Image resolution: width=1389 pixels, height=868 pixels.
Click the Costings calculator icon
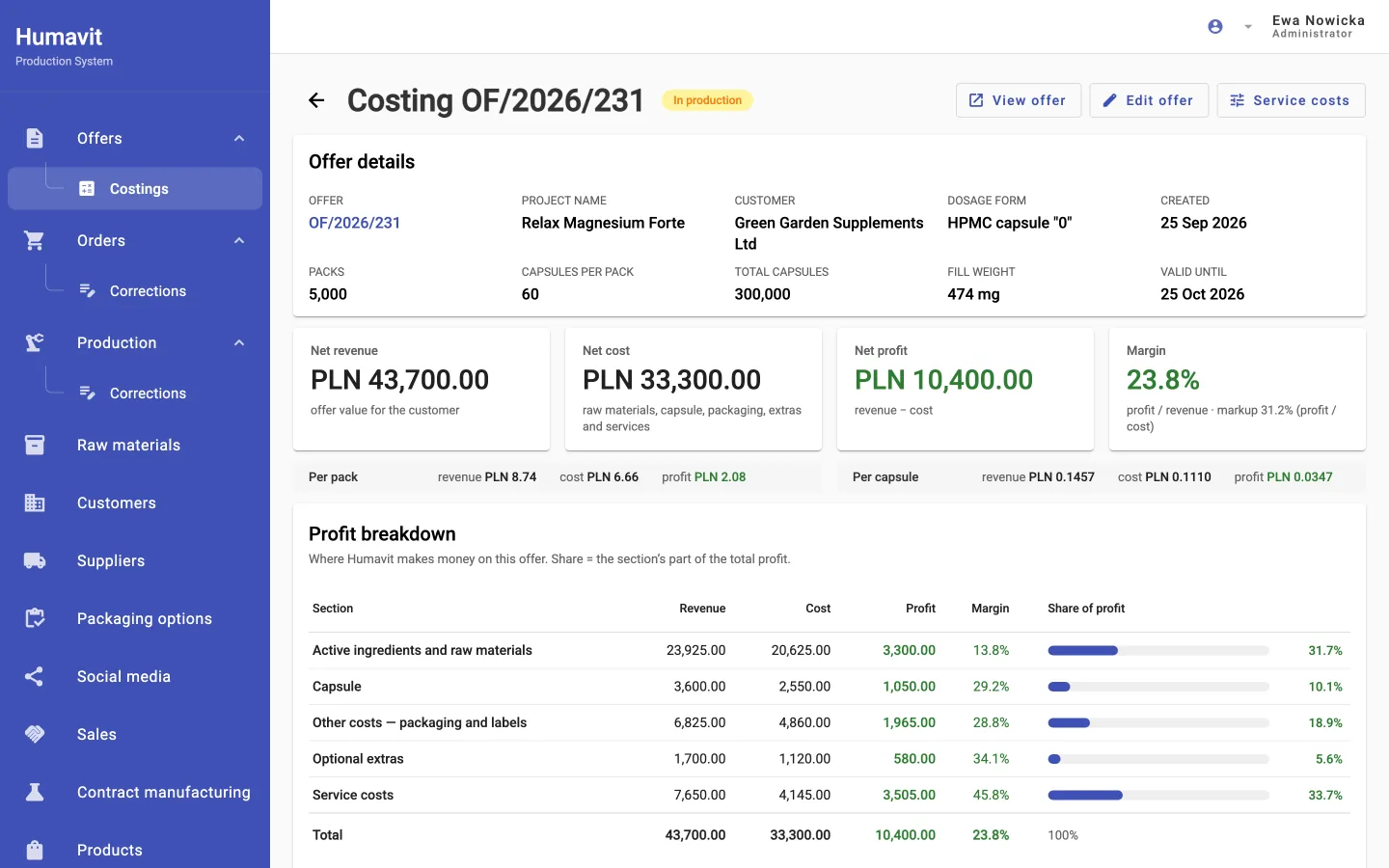pyautogui.click(x=87, y=189)
